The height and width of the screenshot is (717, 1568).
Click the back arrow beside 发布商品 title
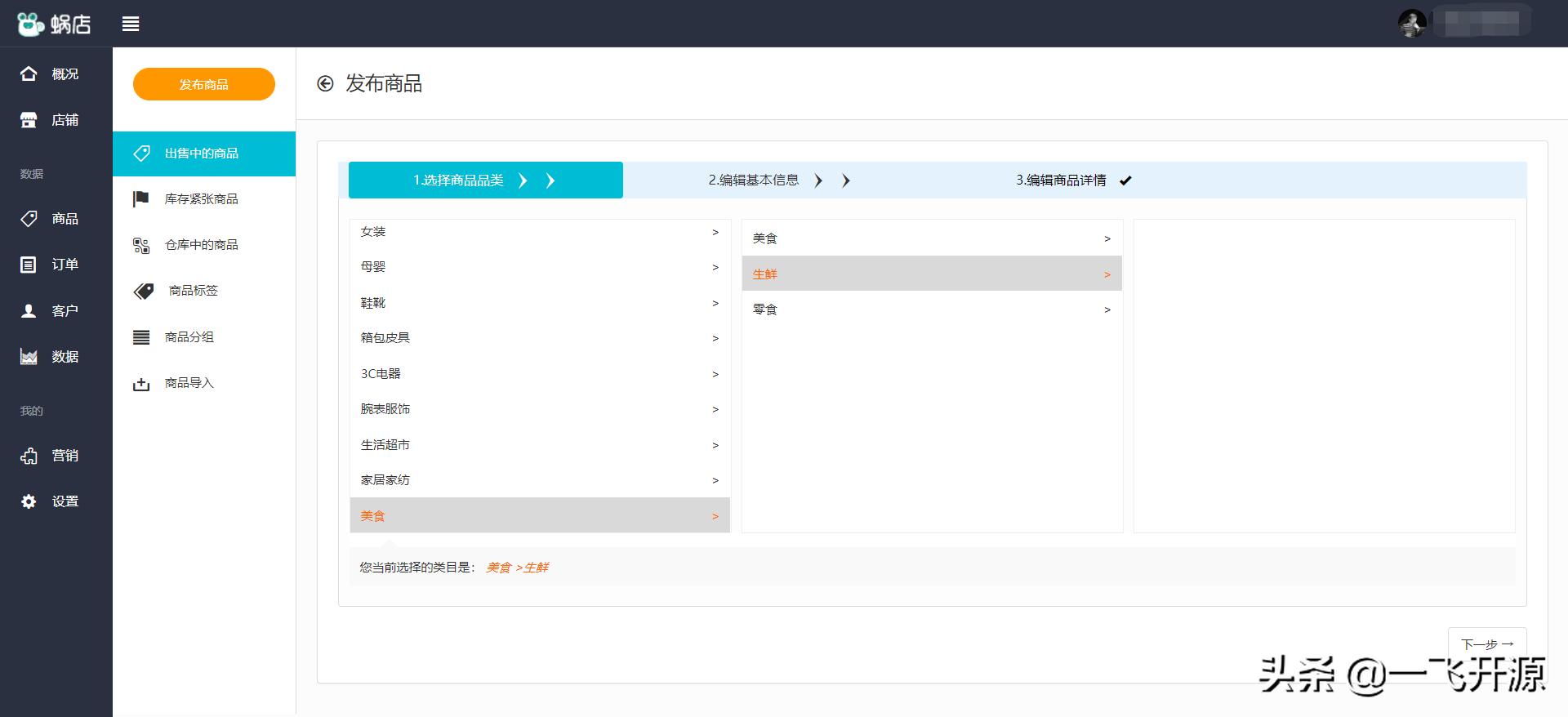(325, 83)
